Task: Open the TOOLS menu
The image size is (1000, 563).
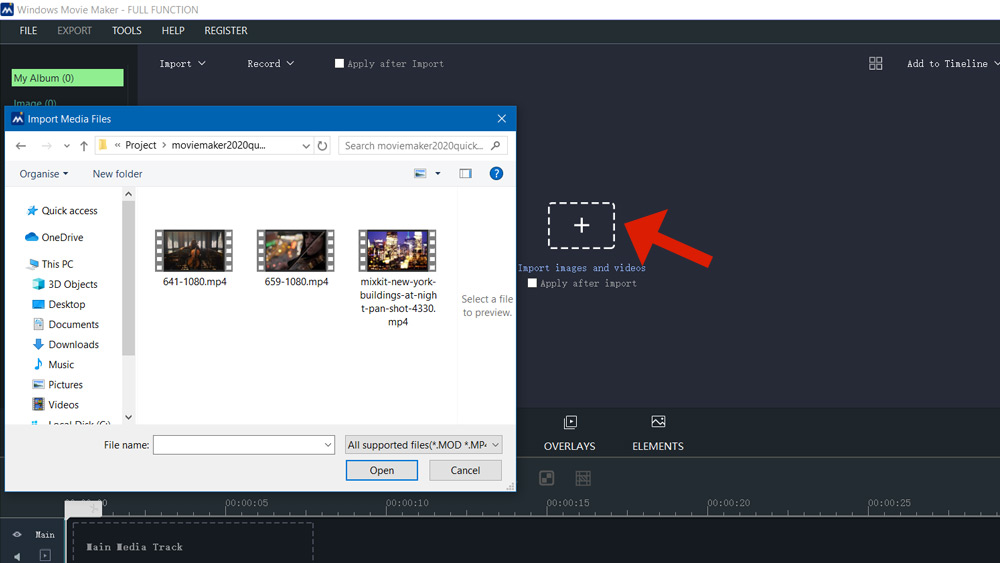Action: point(127,31)
